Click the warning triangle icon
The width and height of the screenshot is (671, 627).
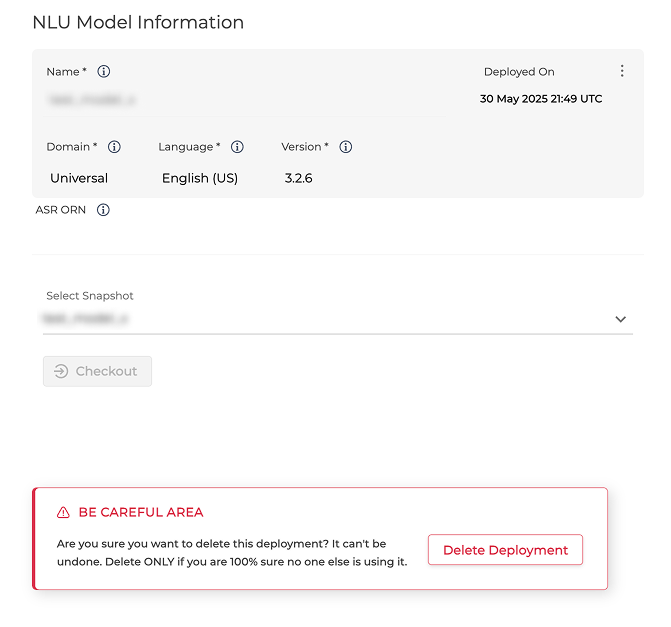(x=64, y=513)
